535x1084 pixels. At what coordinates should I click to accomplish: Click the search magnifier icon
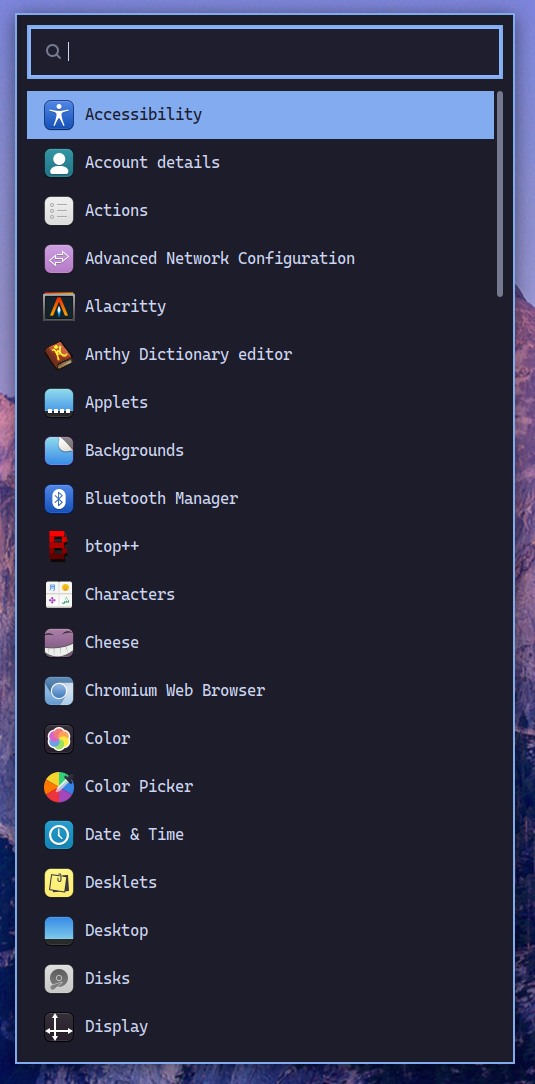[x=53, y=51]
